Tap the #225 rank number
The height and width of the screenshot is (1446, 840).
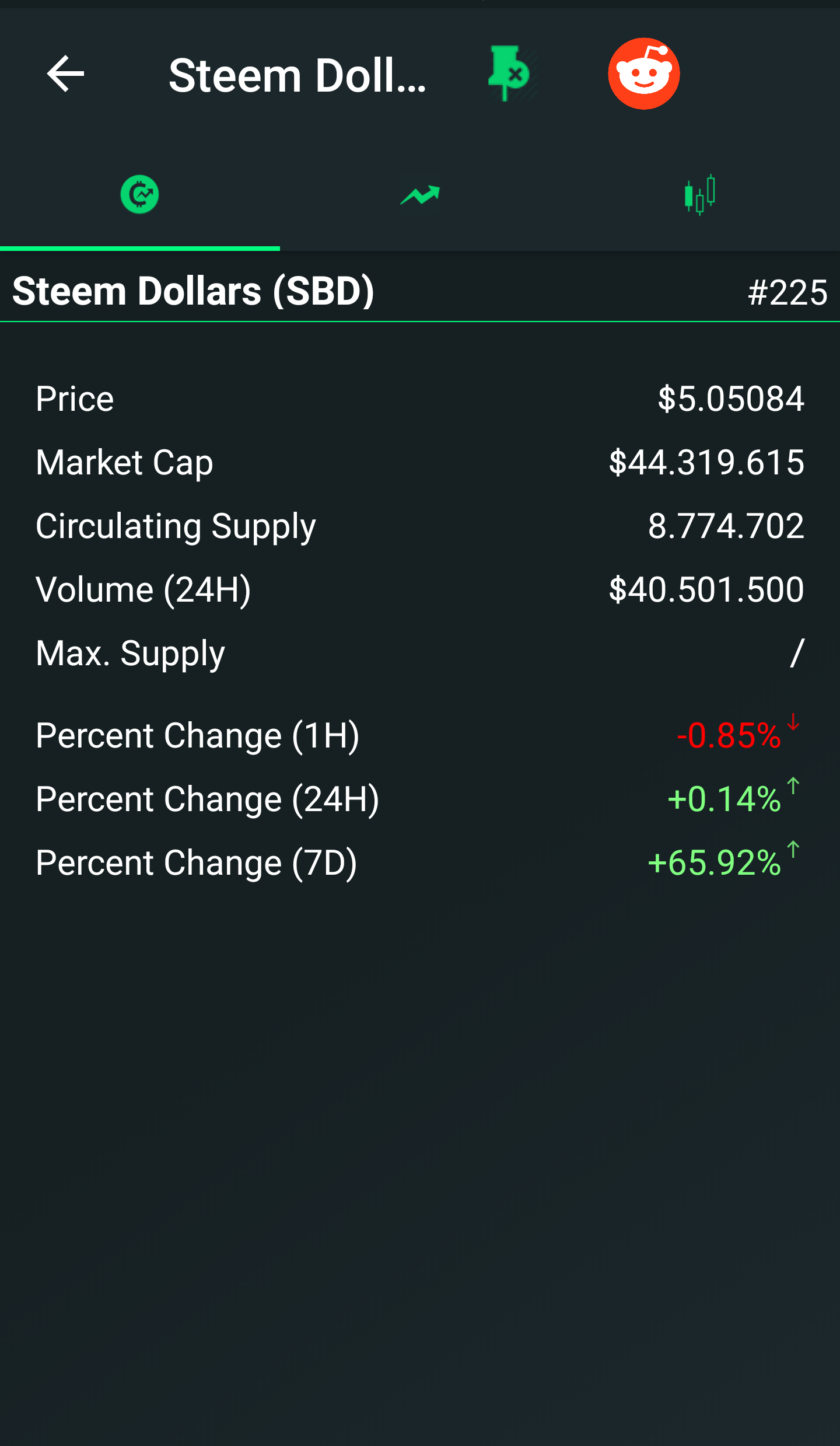point(787,292)
